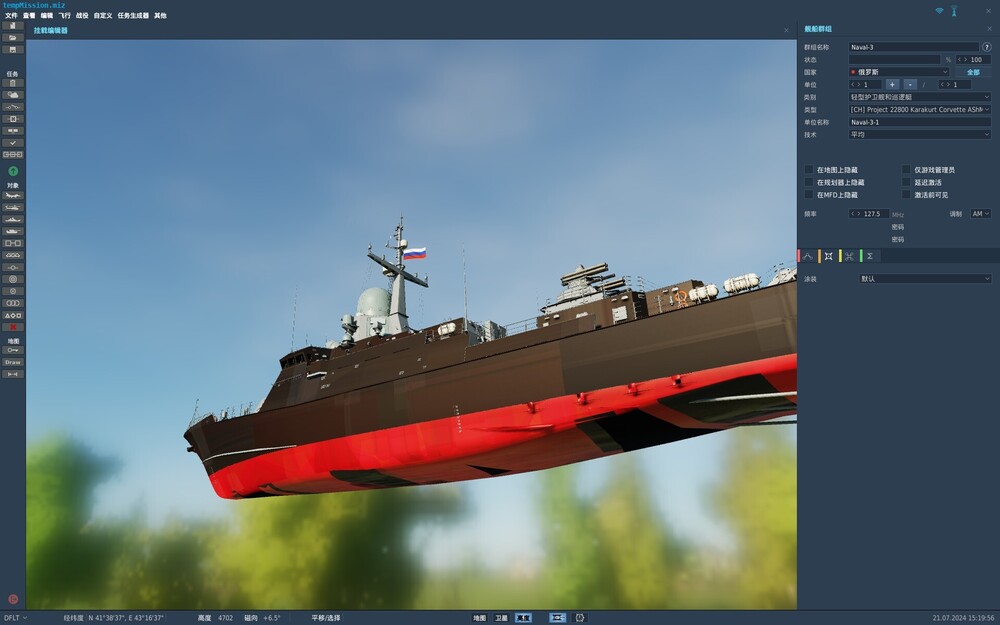Viewport: 1000px width, 625px height.
Task: Open the route tab icon in ship panel
Action: (x=808, y=256)
